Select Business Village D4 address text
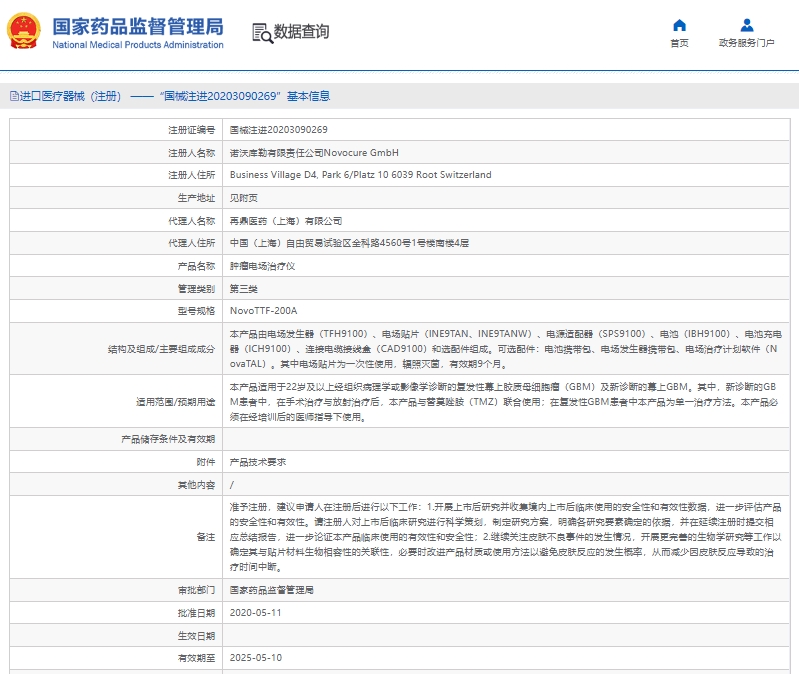The width and height of the screenshot is (799, 674). coord(361,175)
